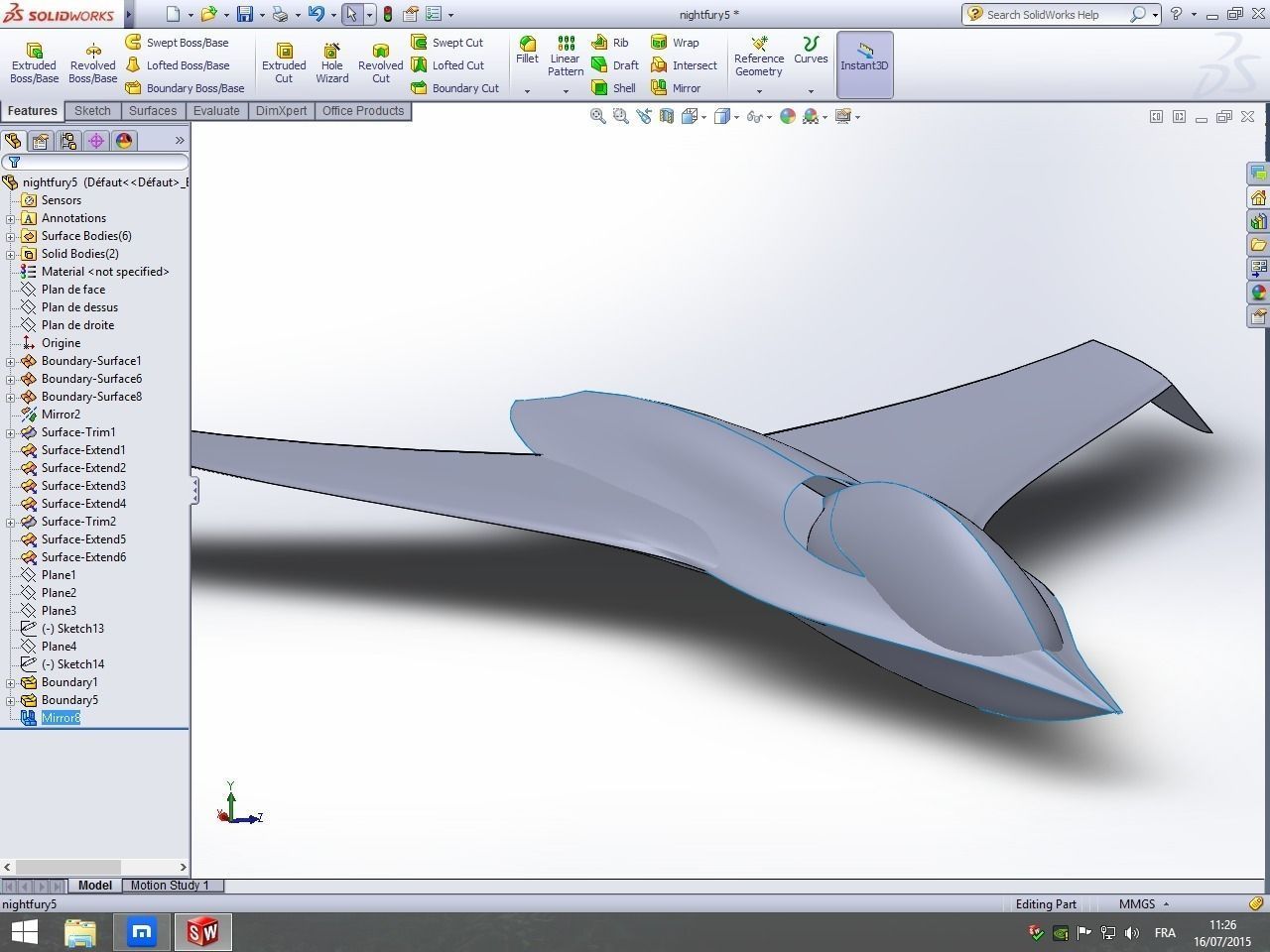Screen dimensions: 1270x952
Task: Click the Save floppy disk icon
Action: point(244,14)
